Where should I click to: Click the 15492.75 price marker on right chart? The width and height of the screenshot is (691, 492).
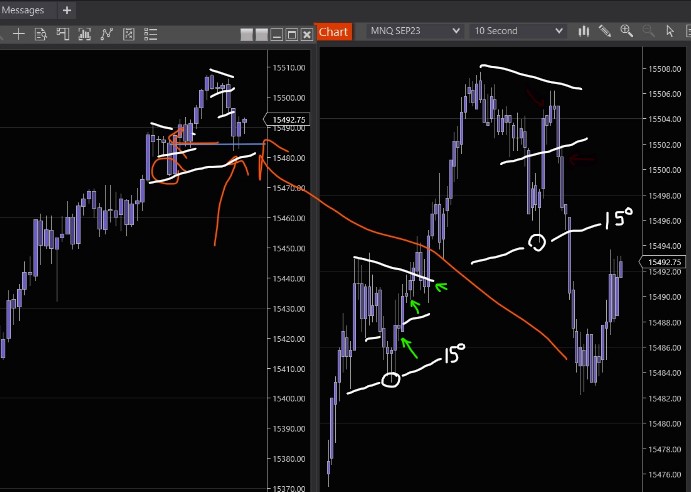664,262
